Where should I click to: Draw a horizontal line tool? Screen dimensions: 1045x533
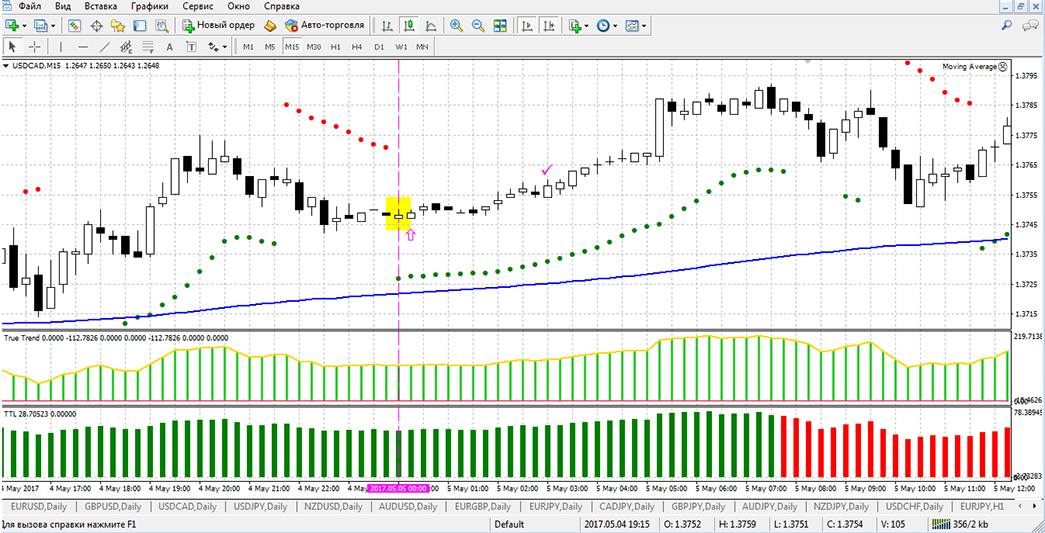[x=83, y=47]
